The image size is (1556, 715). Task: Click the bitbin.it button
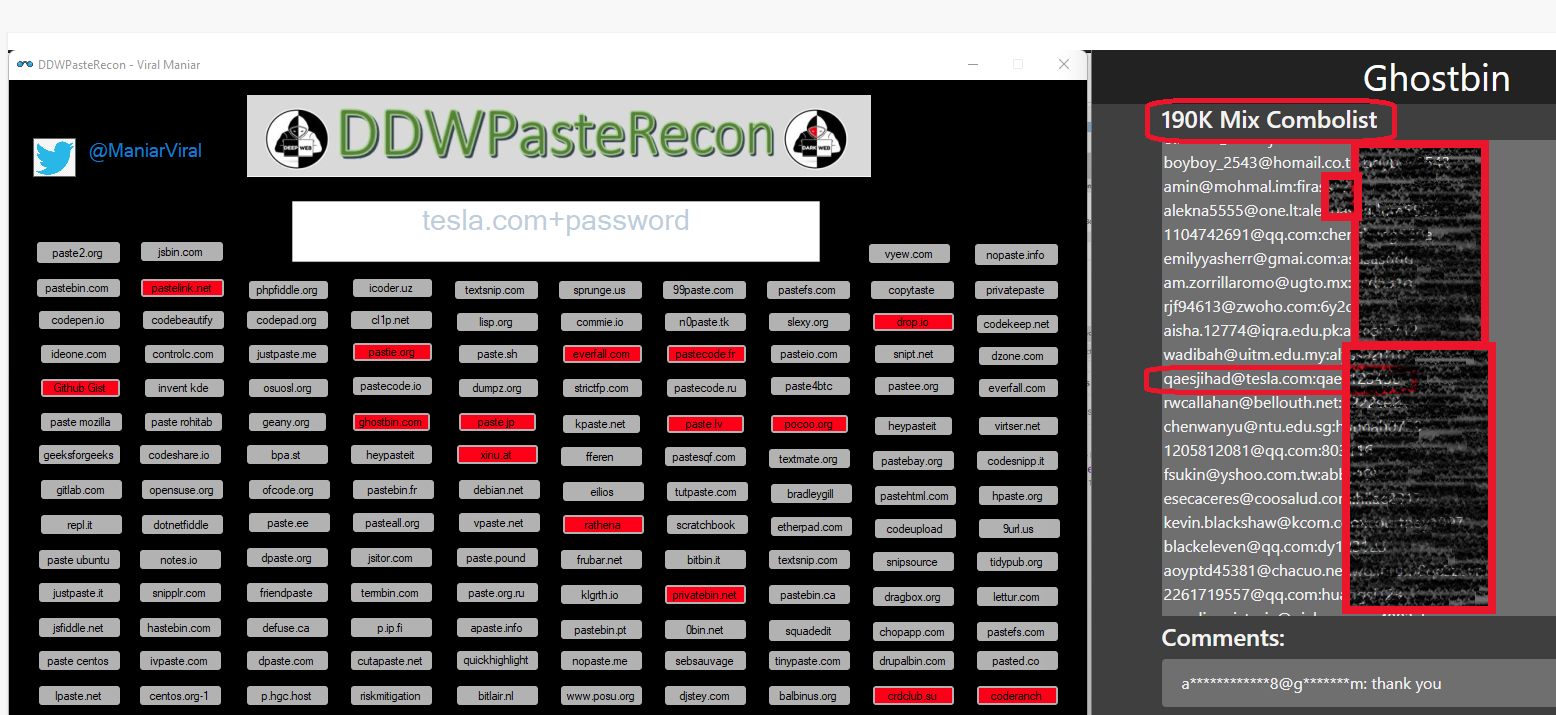pos(704,560)
